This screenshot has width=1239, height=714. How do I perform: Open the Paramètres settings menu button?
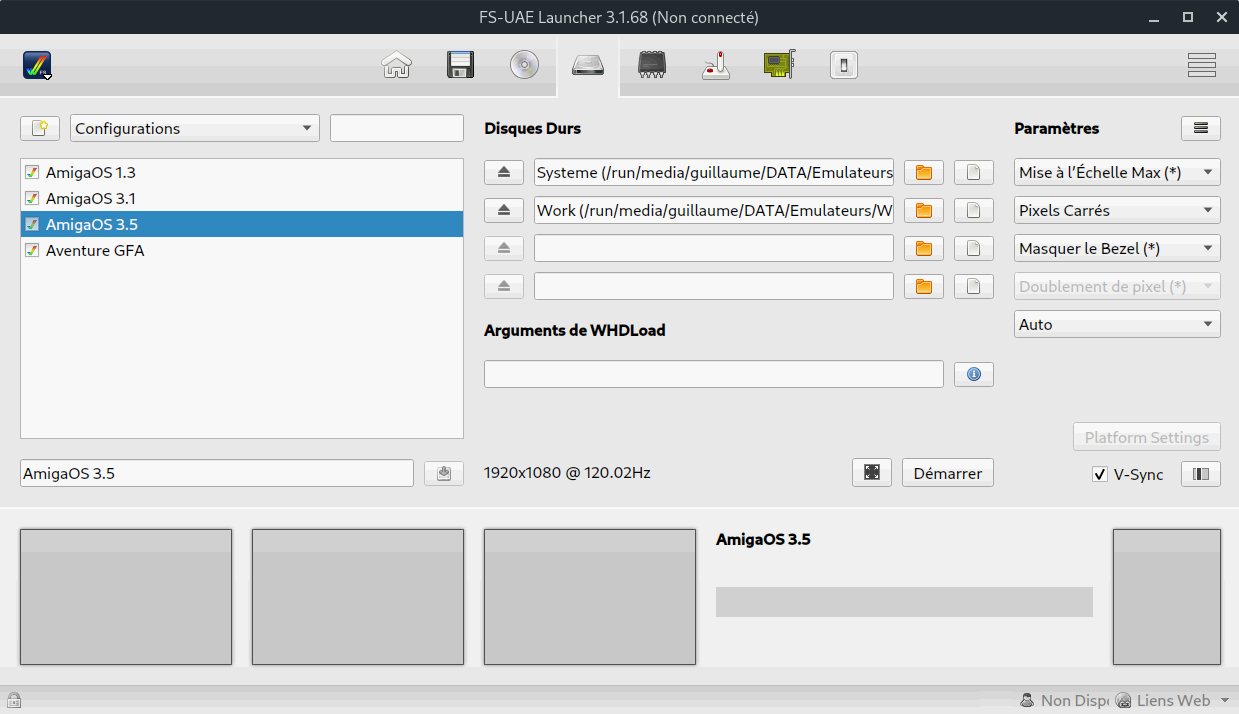[x=1201, y=128]
